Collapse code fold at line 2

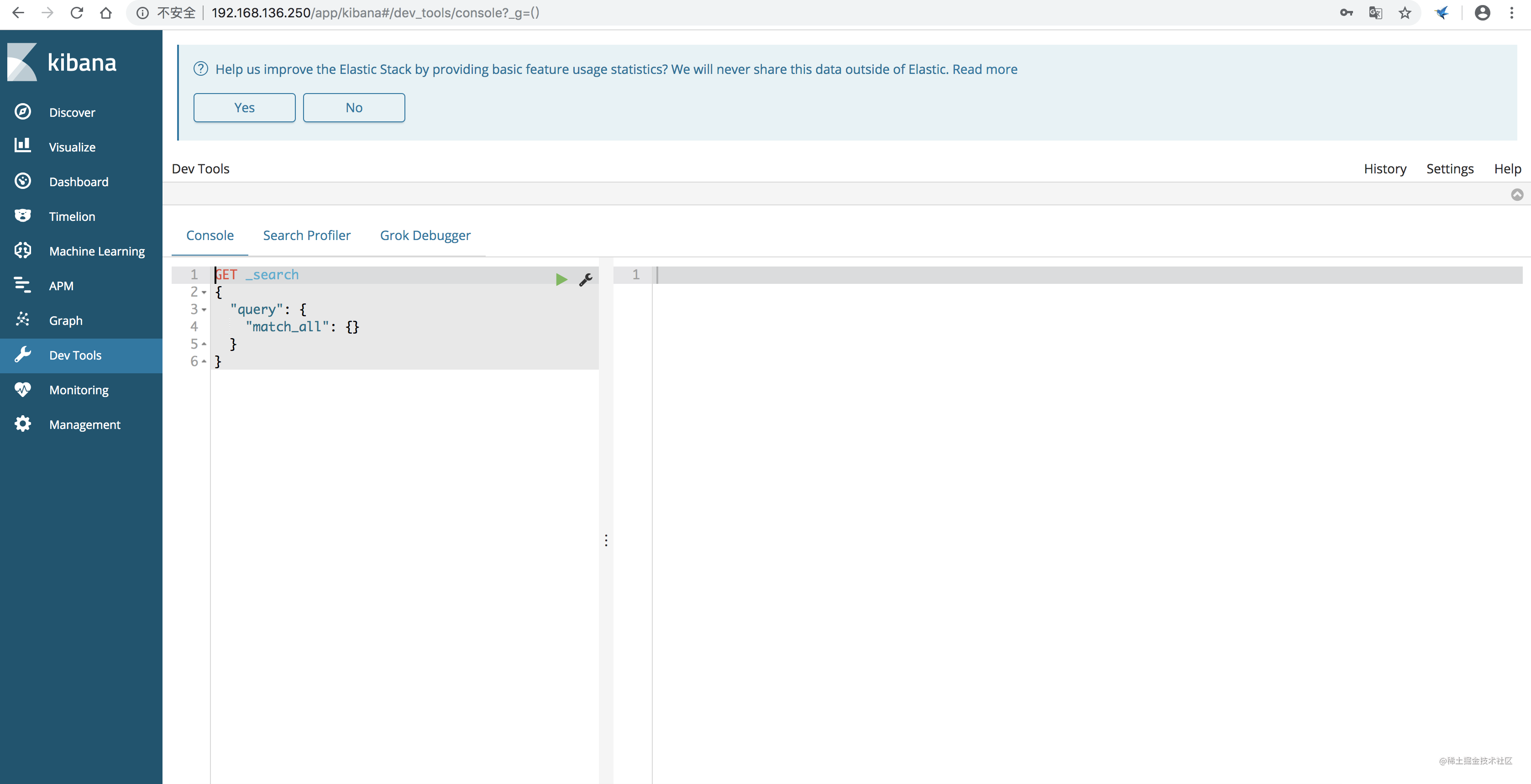[x=204, y=293]
